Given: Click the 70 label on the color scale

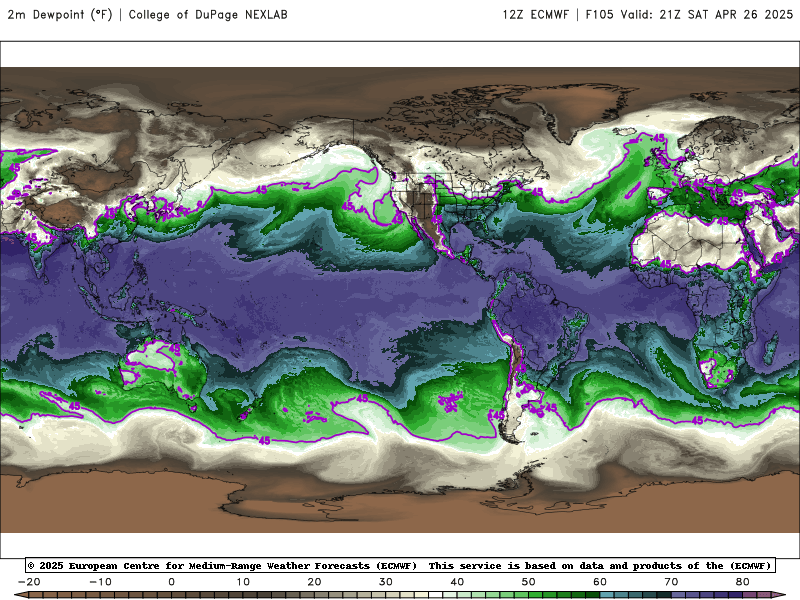Looking at the screenshot, I should pyautogui.click(x=671, y=582).
